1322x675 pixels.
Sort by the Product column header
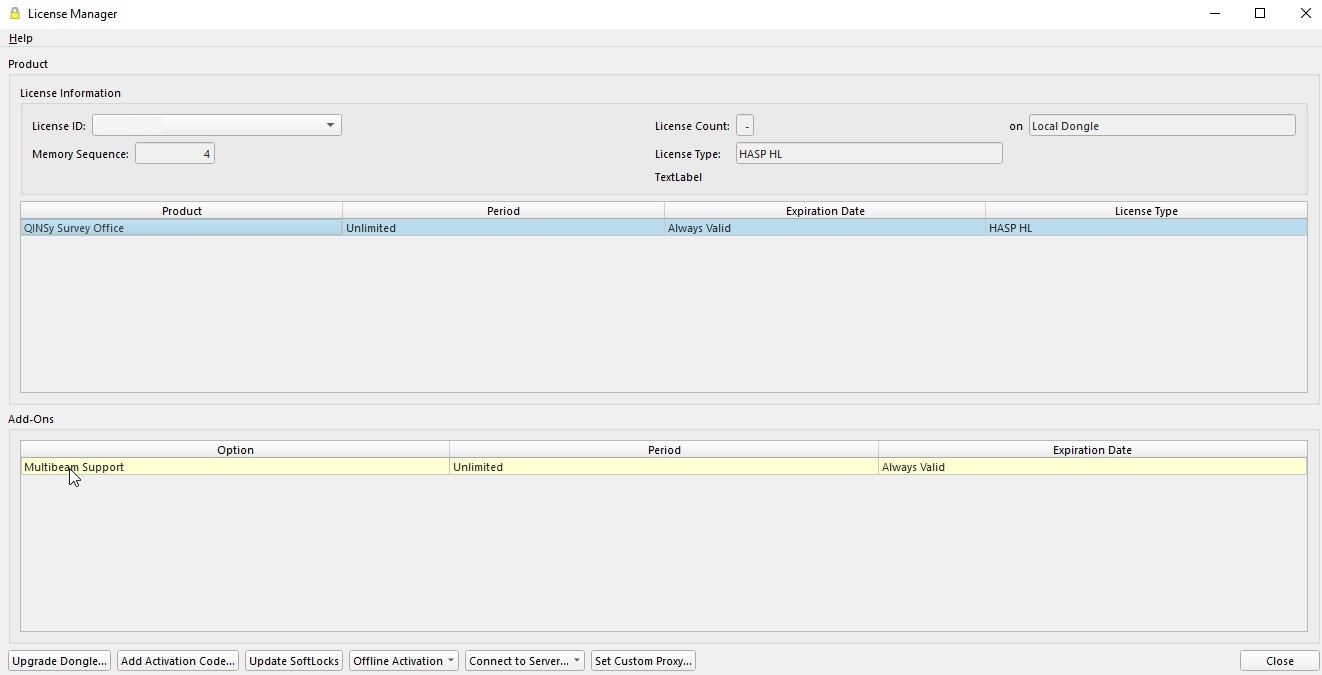(x=181, y=211)
